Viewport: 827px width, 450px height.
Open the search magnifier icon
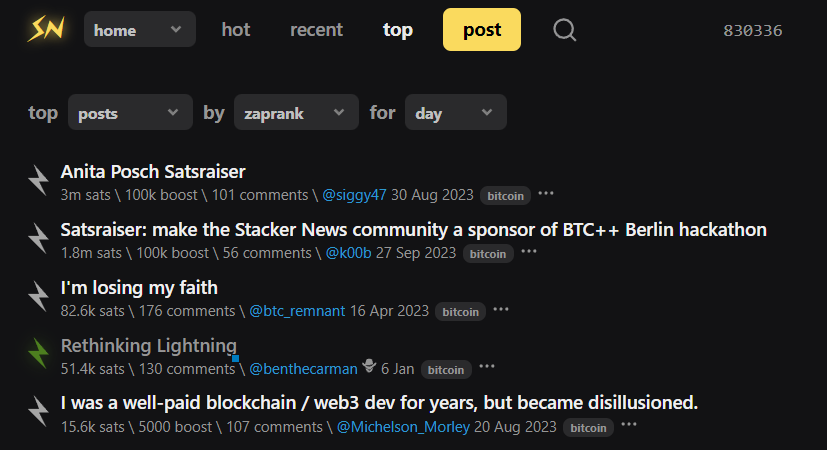(x=564, y=30)
